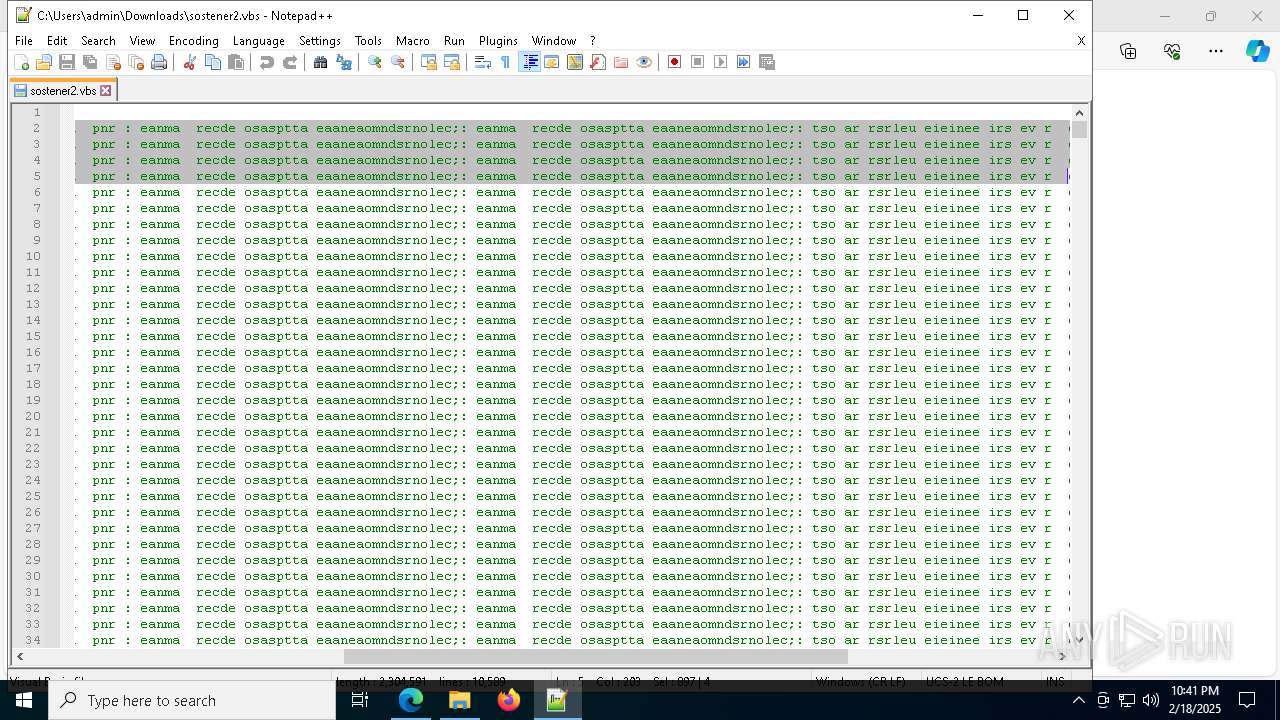Click the Replace toolbar icon

point(343,62)
